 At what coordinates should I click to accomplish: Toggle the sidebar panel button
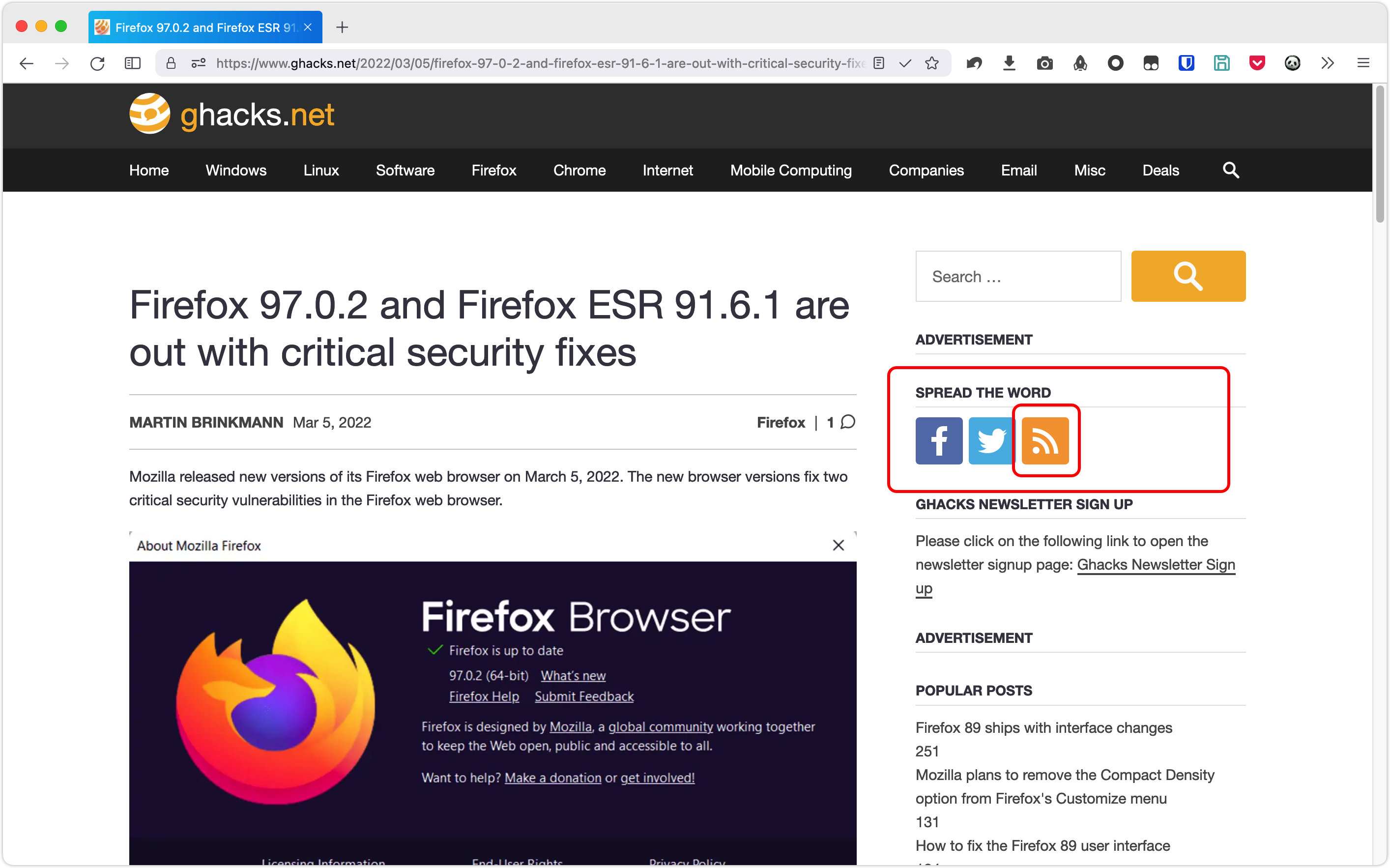point(133,63)
